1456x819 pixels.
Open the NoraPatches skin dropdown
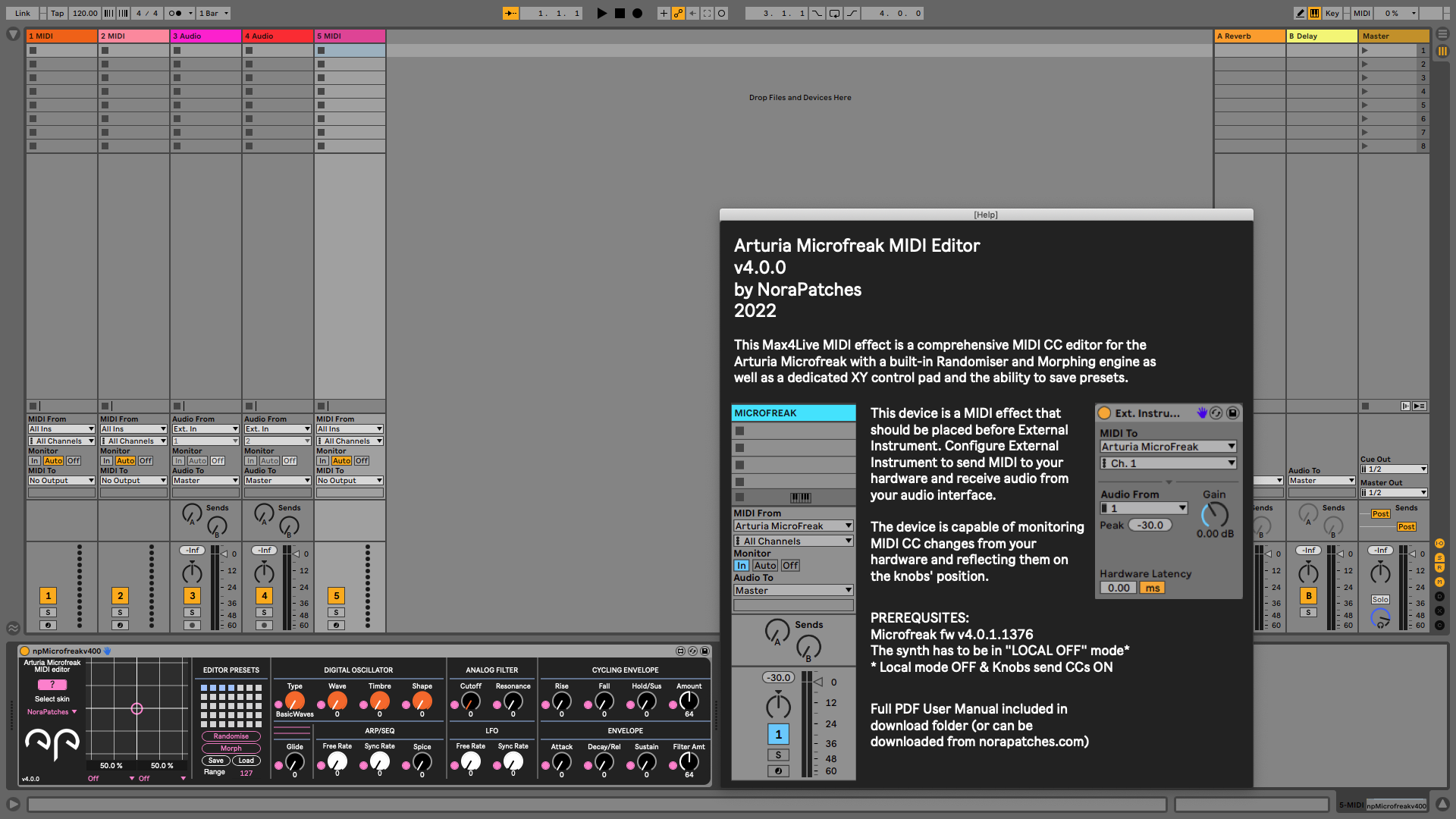click(x=52, y=711)
